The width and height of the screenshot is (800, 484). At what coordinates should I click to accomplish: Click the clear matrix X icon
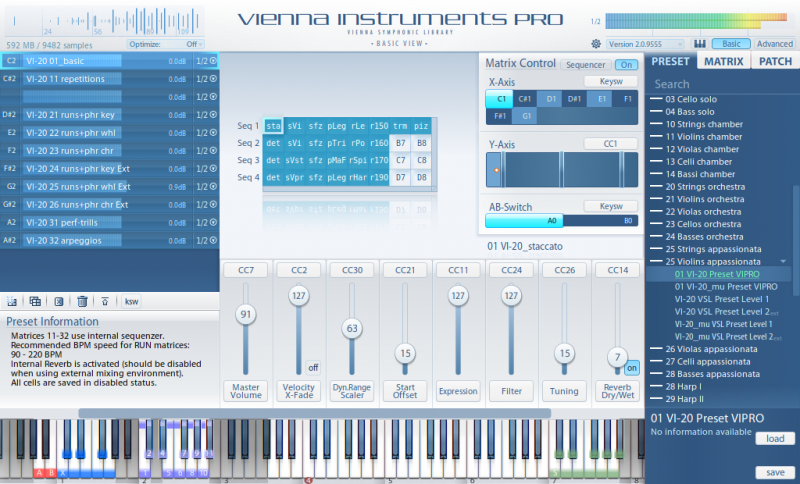tap(59, 301)
